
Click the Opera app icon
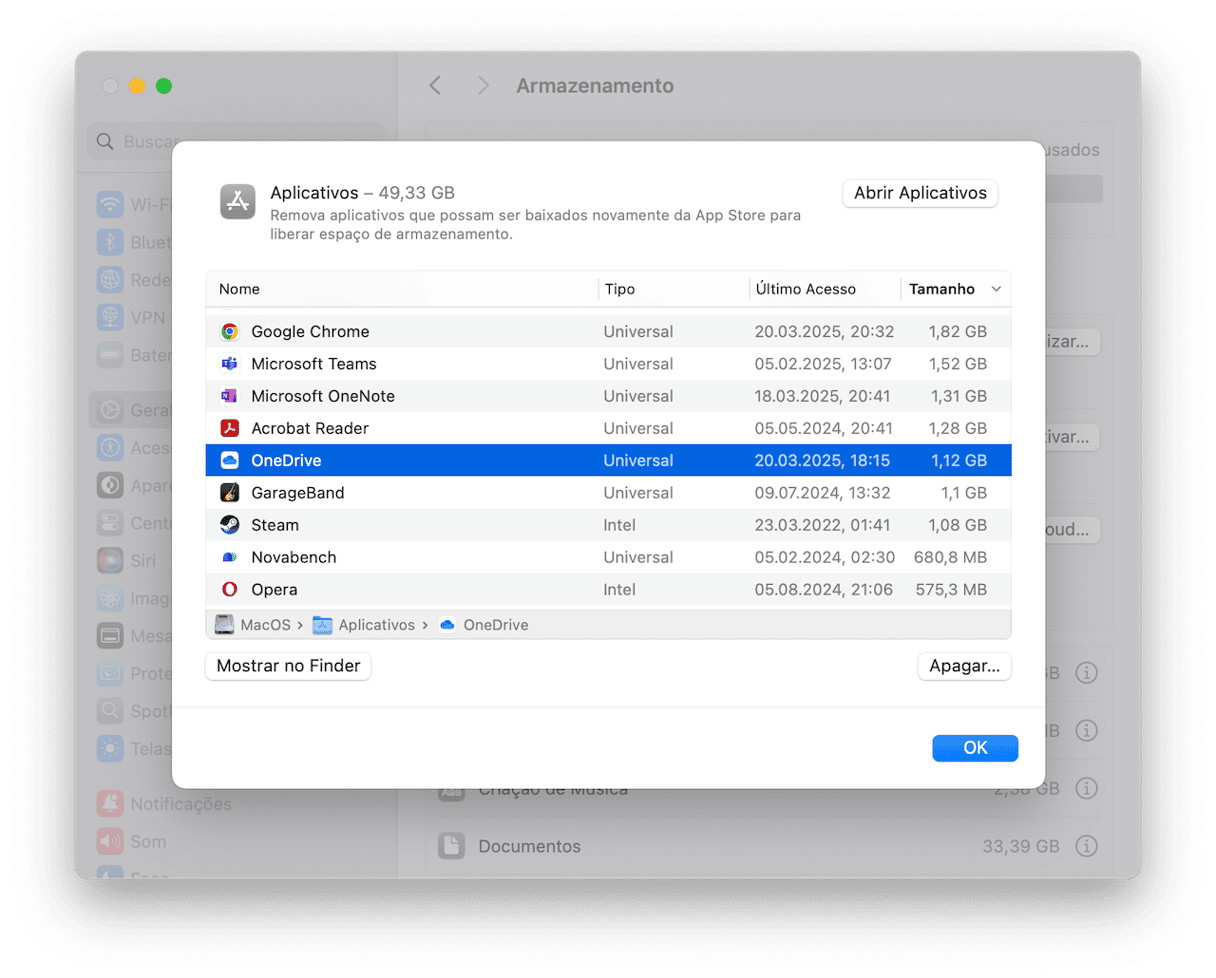click(230, 590)
